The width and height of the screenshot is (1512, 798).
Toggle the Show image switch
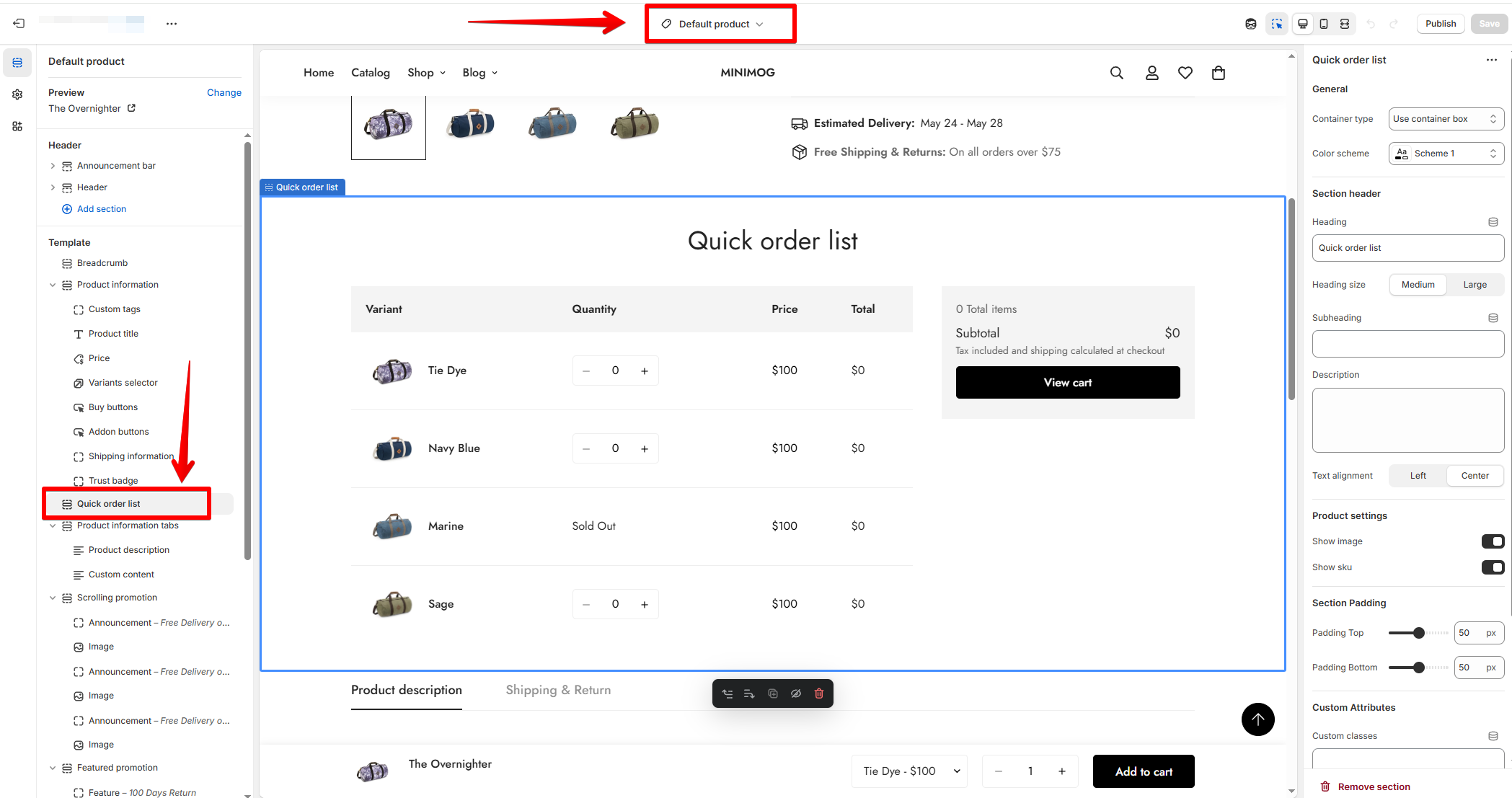(x=1493, y=541)
